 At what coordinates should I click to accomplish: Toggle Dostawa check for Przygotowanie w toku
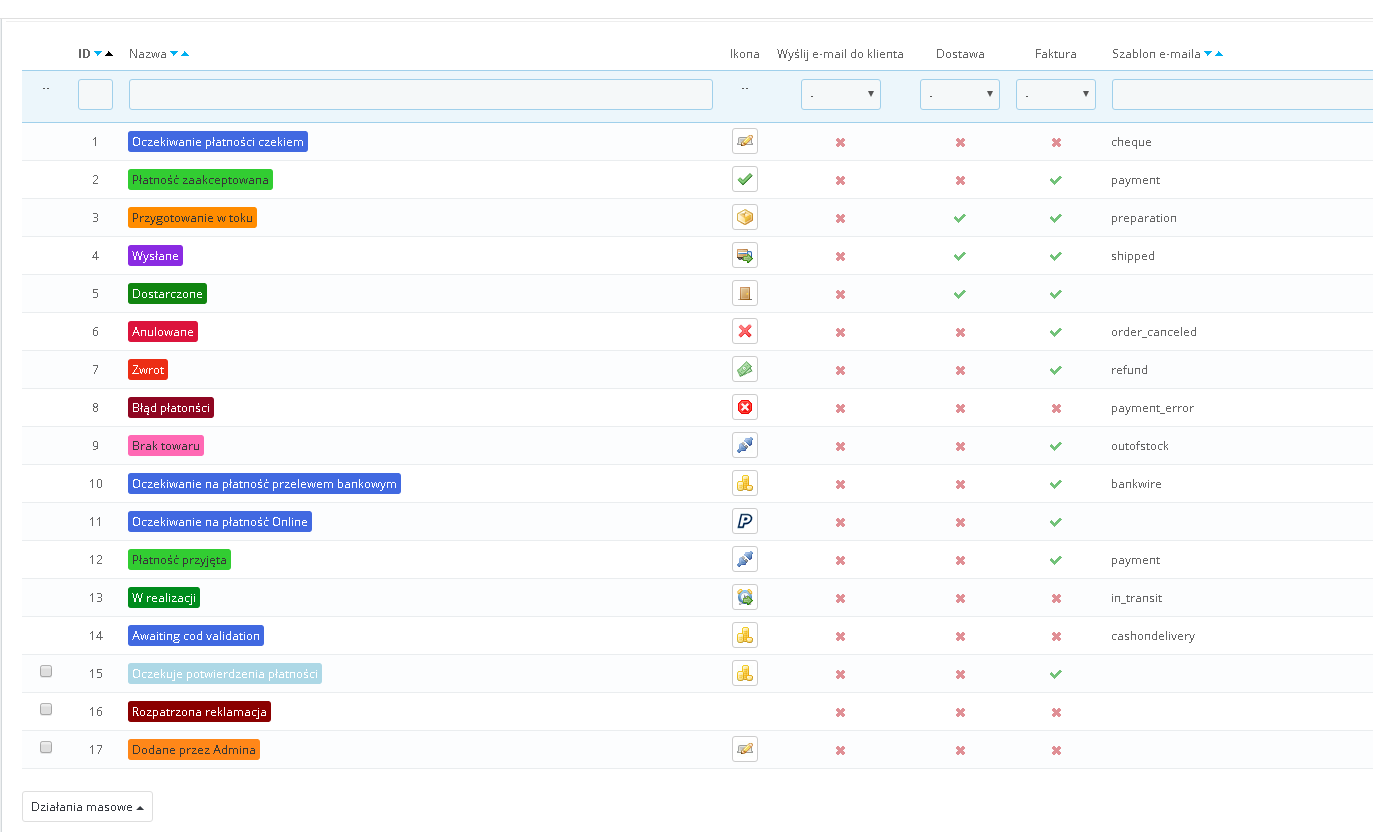960,218
